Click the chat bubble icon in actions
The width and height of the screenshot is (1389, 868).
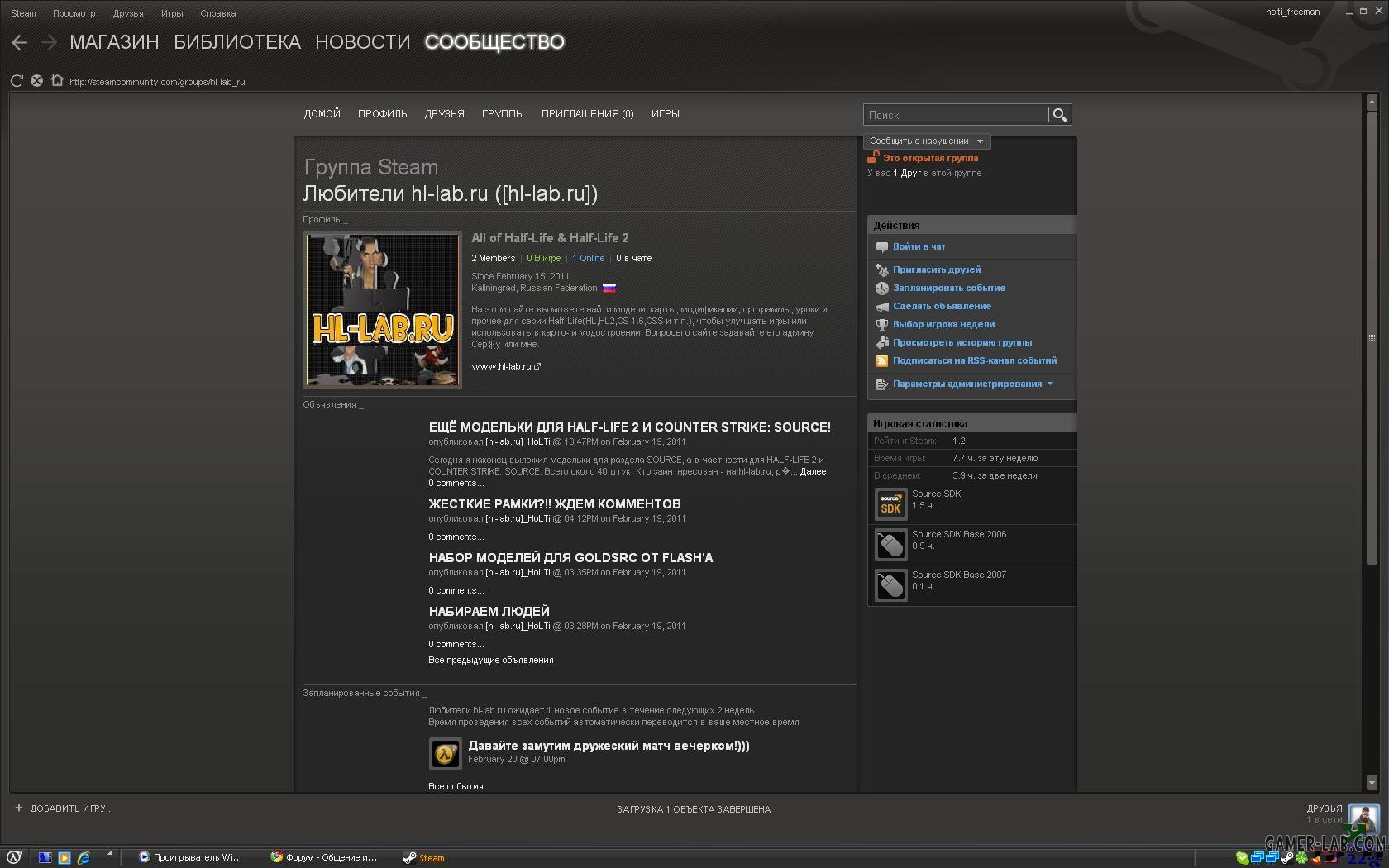[x=882, y=247]
